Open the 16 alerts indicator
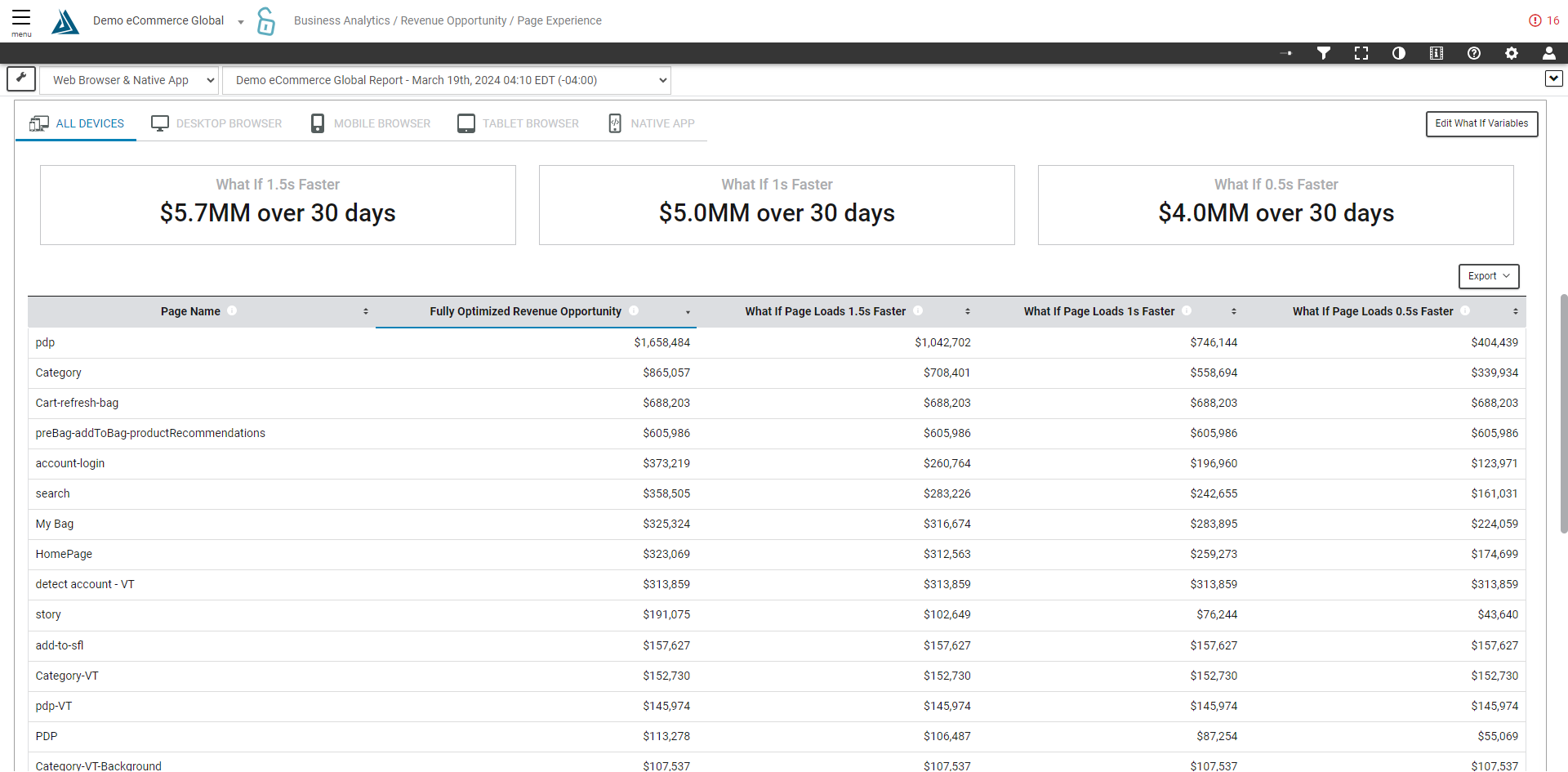 click(x=1544, y=20)
